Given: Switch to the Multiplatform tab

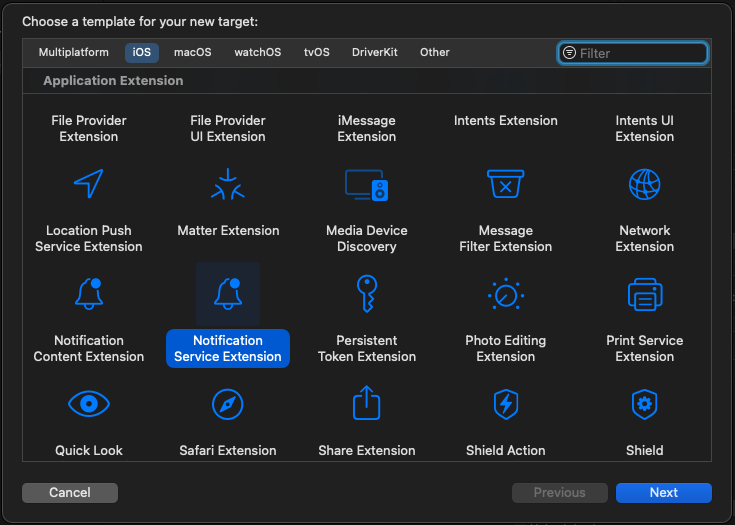Looking at the screenshot, I should (74, 52).
